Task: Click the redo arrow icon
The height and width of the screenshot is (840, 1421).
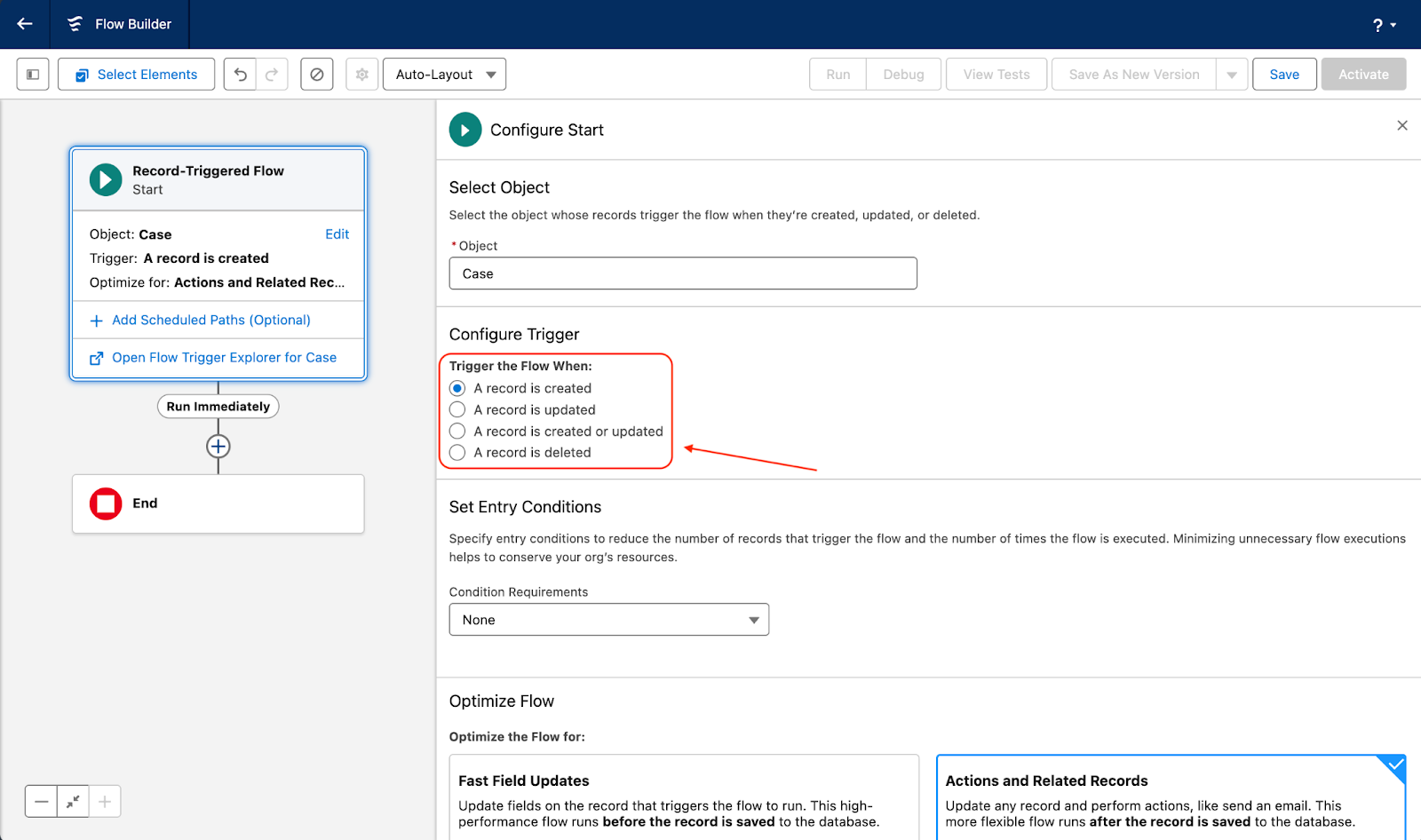Action: [x=272, y=75]
